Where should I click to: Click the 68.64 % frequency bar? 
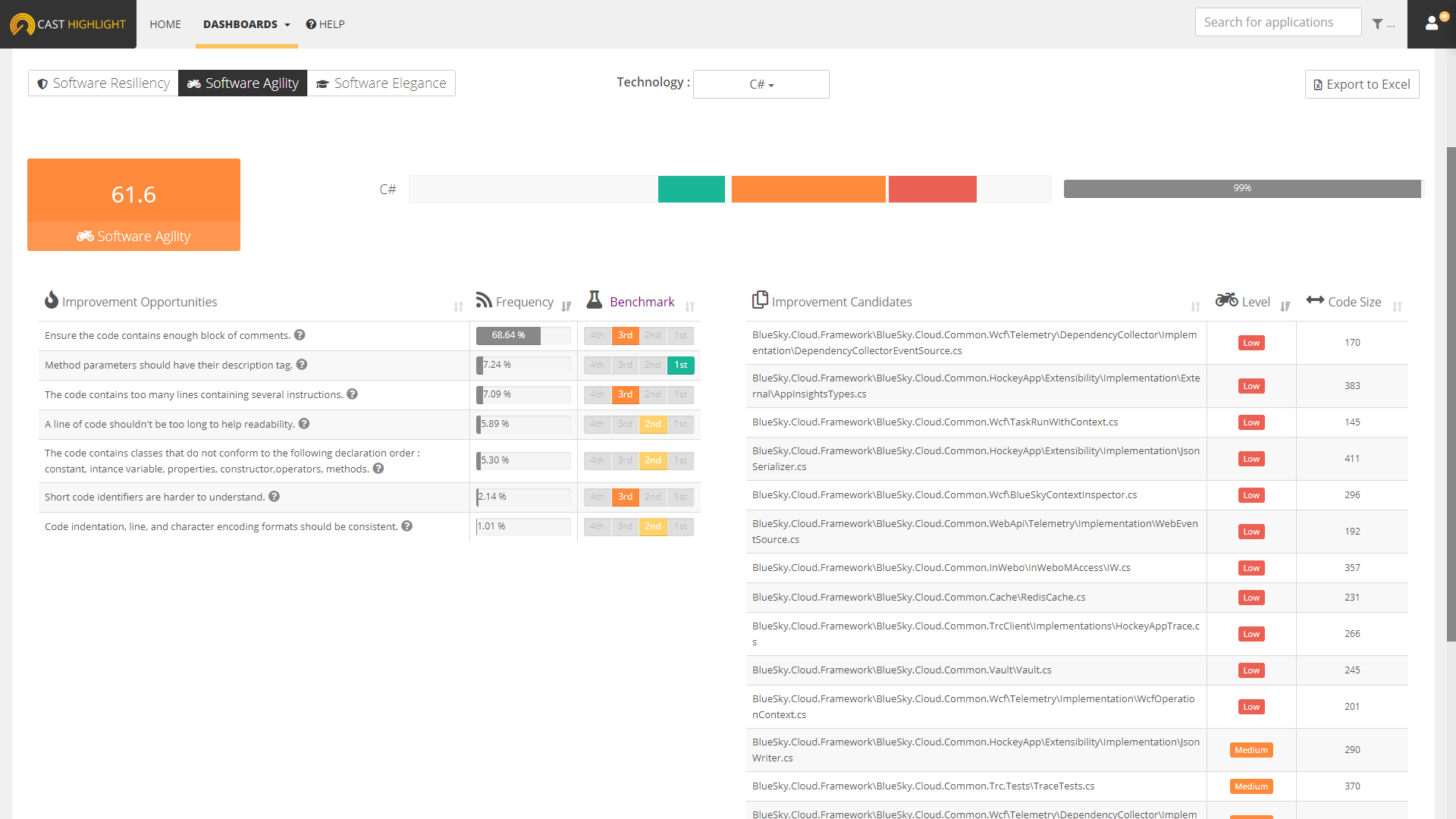pyautogui.click(x=523, y=335)
